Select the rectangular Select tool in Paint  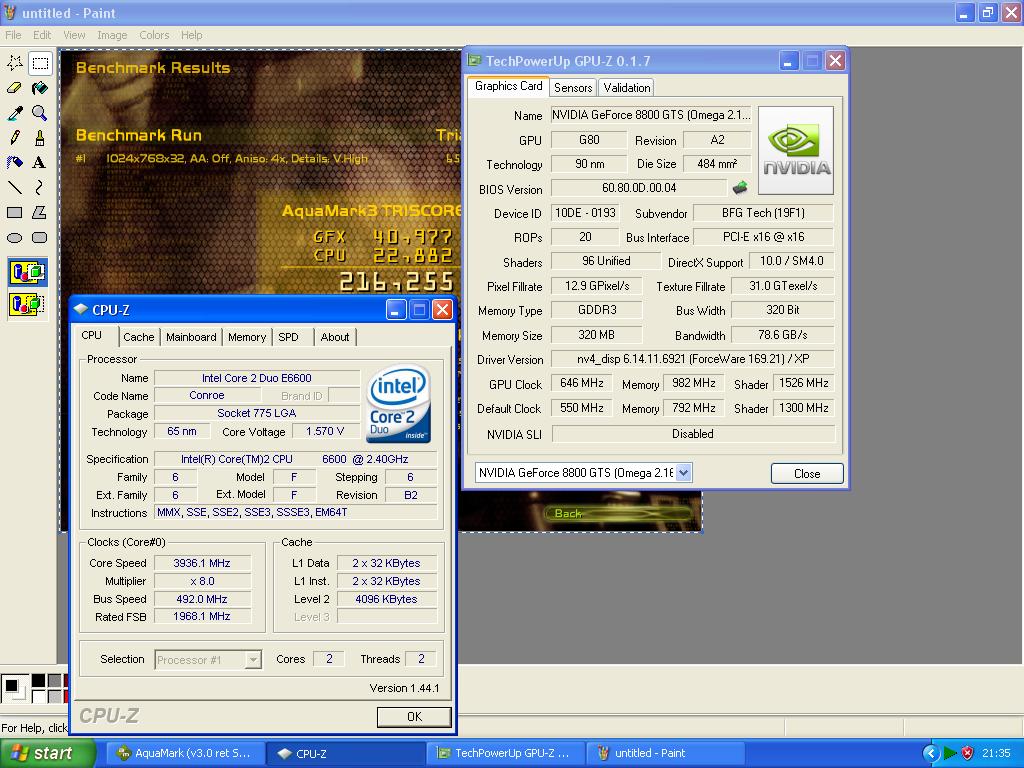[40, 63]
